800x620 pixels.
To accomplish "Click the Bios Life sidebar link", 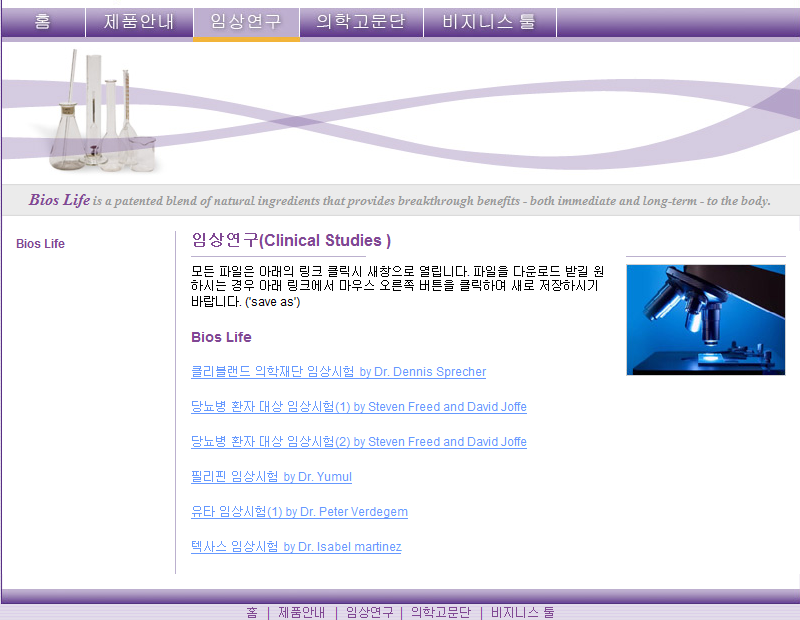I will click(40, 244).
